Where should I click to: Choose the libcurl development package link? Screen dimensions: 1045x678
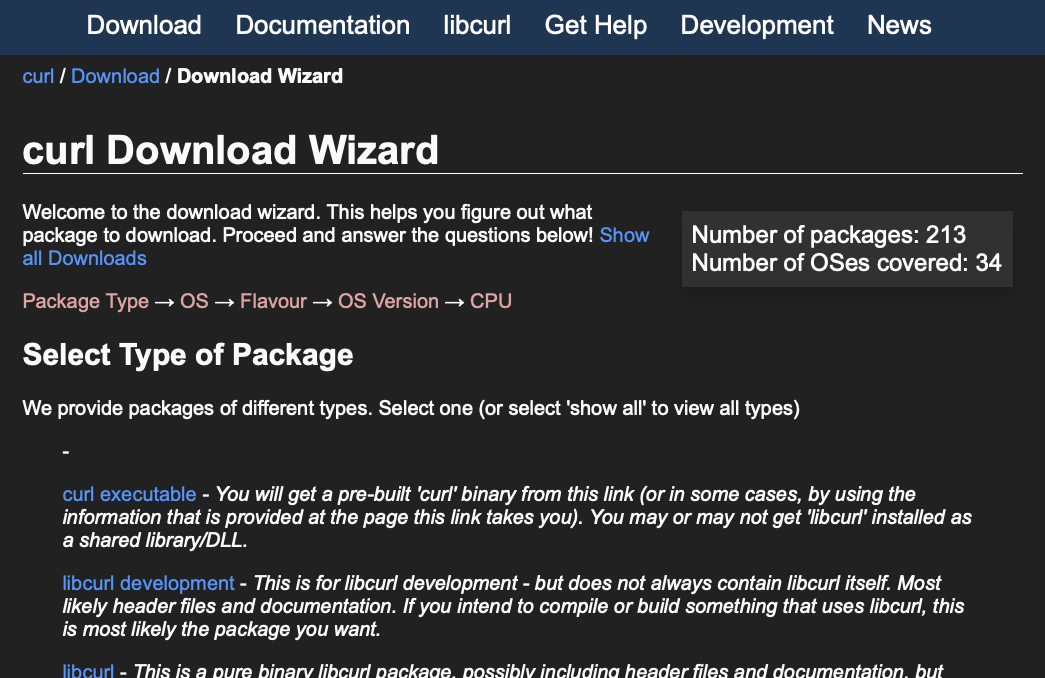149,583
